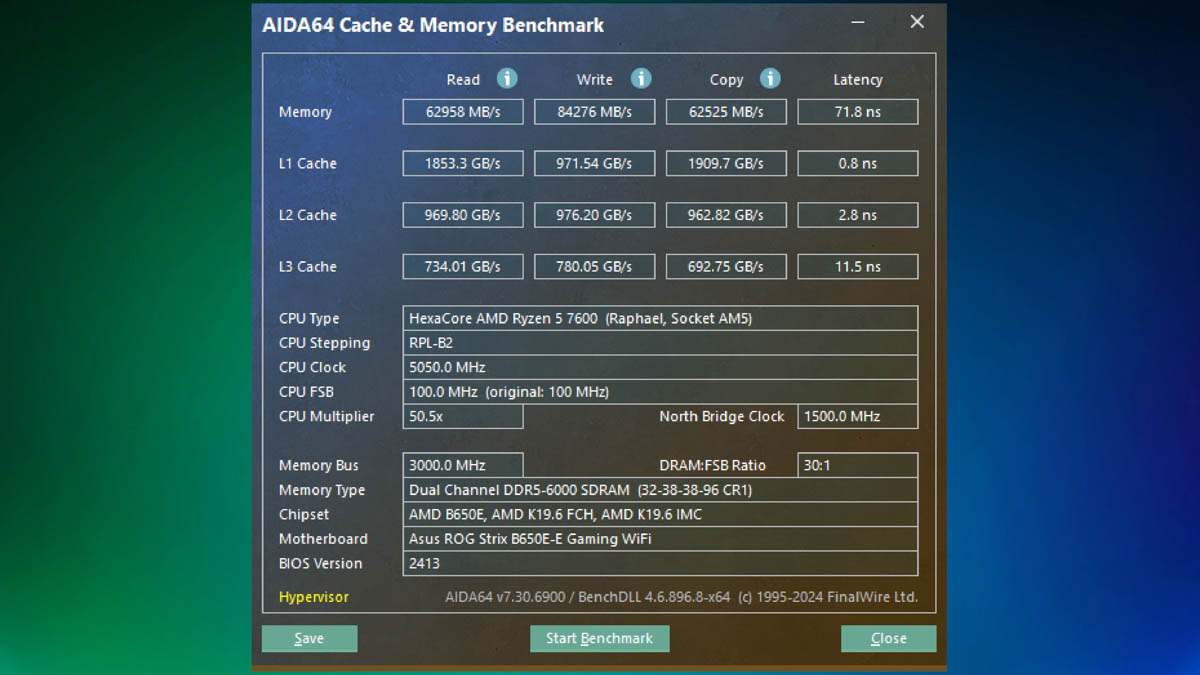Click the yellow Hypervisor label
This screenshot has height=675, width=1200.
(x=314, y=597)
